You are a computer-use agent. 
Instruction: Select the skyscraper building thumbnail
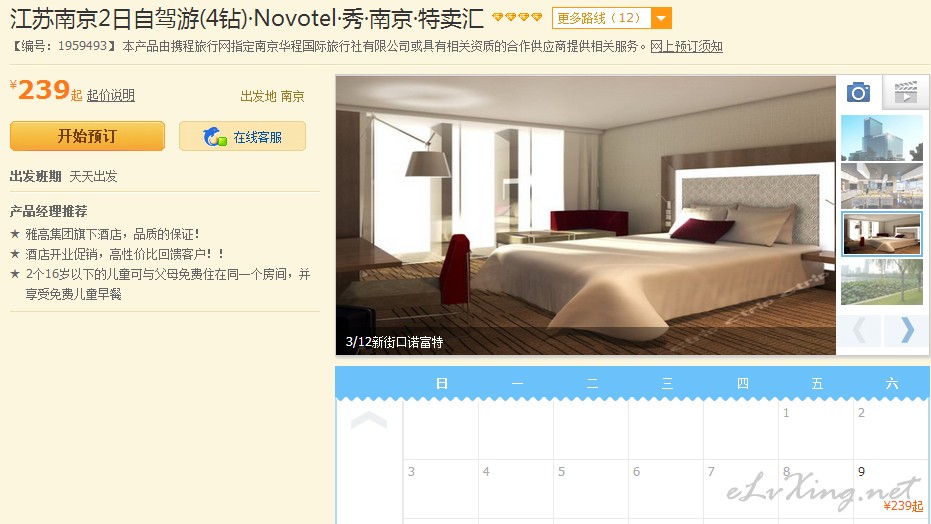coord(882,138)
